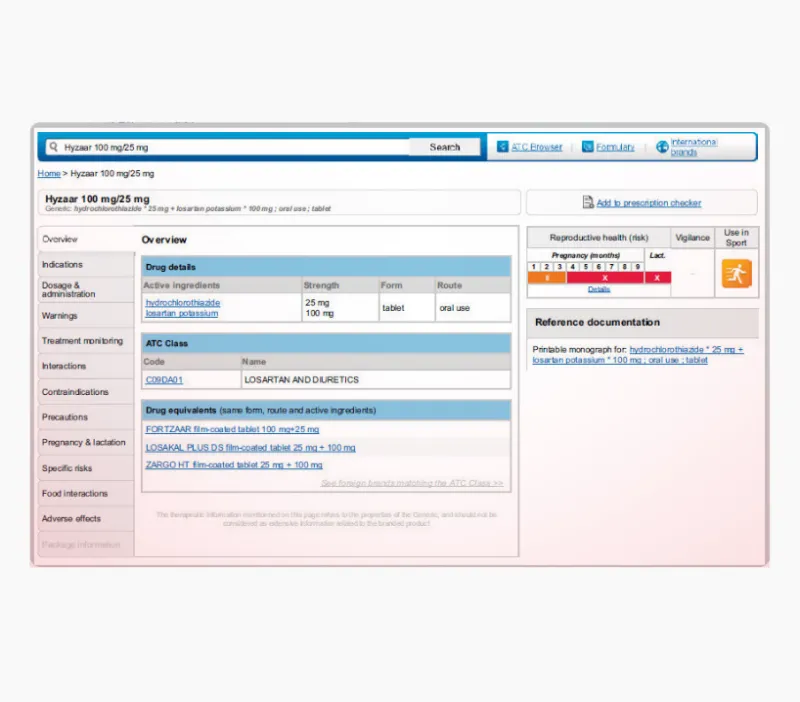Open LOSAKAL PLUS DS equivalent link

[x=250, y=447]
